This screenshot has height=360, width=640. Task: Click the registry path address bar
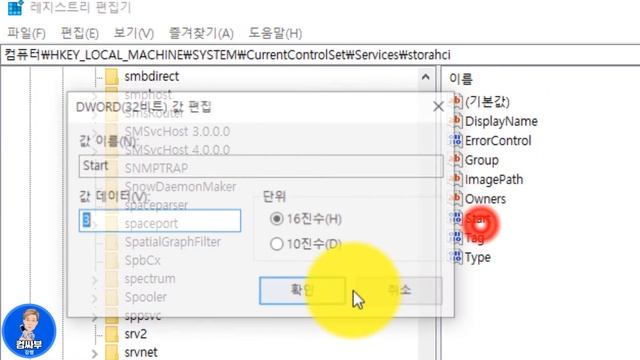pos(320,55)
